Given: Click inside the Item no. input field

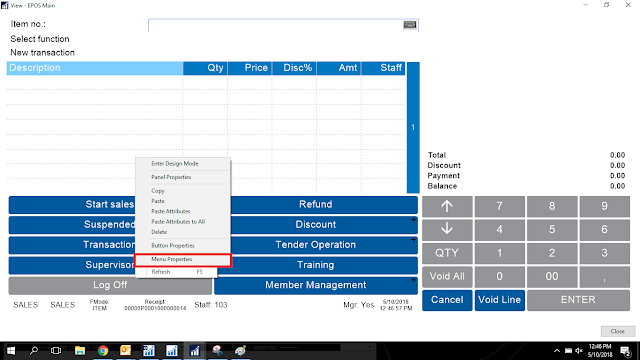Looking at the screenshot, I should (283, 25).
